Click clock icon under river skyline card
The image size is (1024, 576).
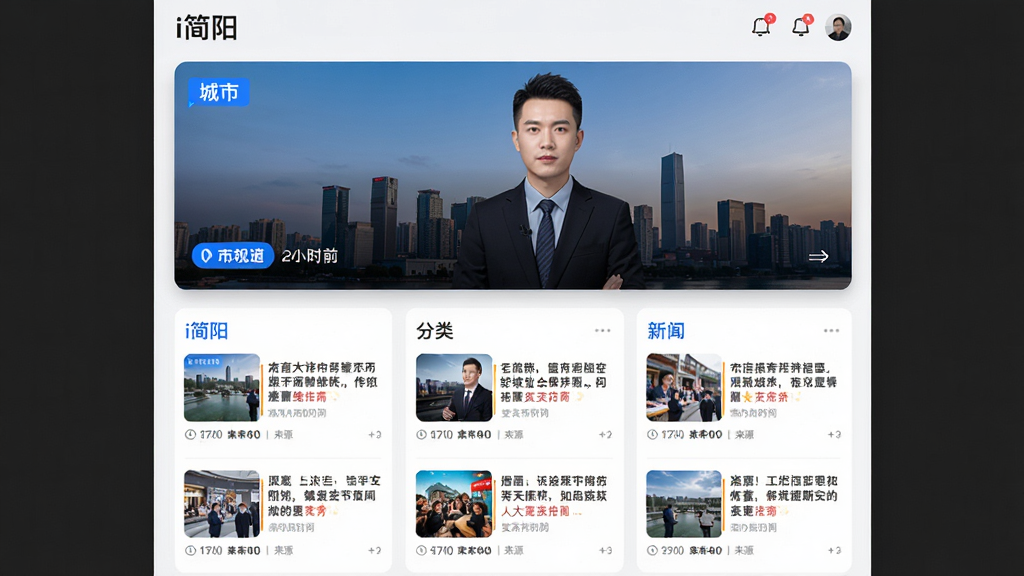(190, 434)
